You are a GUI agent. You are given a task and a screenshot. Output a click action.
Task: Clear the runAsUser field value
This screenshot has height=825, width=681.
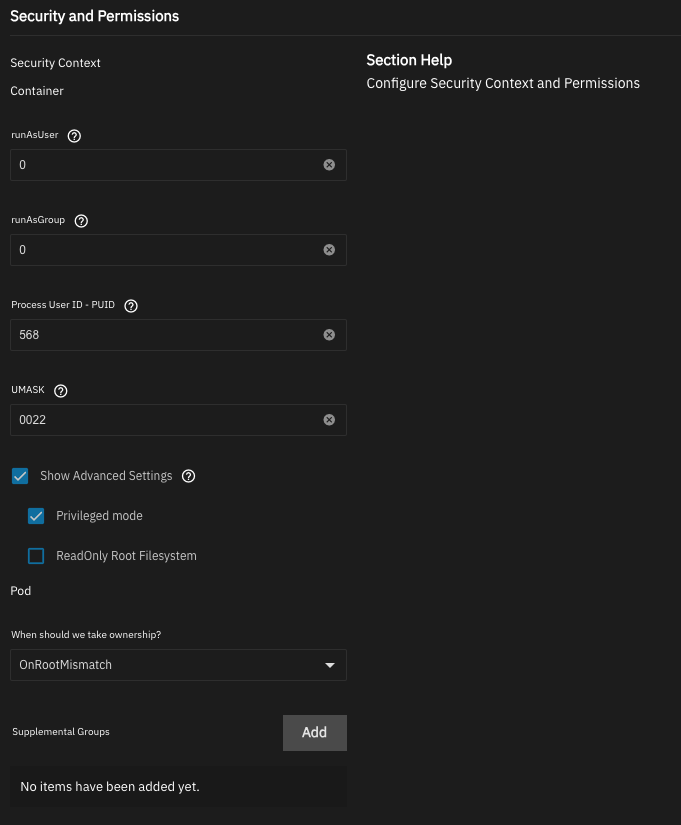pyautogui.click(x=329, y=165)
